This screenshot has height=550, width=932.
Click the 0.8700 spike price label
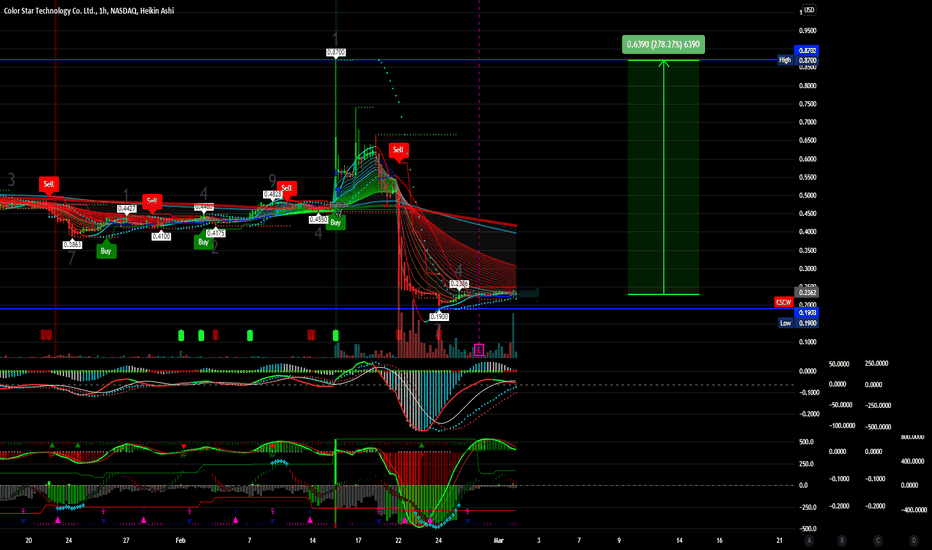coord(336,52)
